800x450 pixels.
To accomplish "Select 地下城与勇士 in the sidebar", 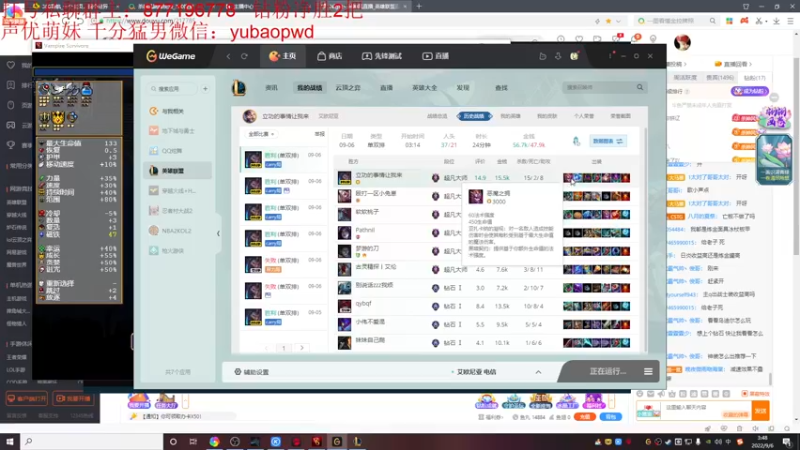I will click(x=178, y=131).
